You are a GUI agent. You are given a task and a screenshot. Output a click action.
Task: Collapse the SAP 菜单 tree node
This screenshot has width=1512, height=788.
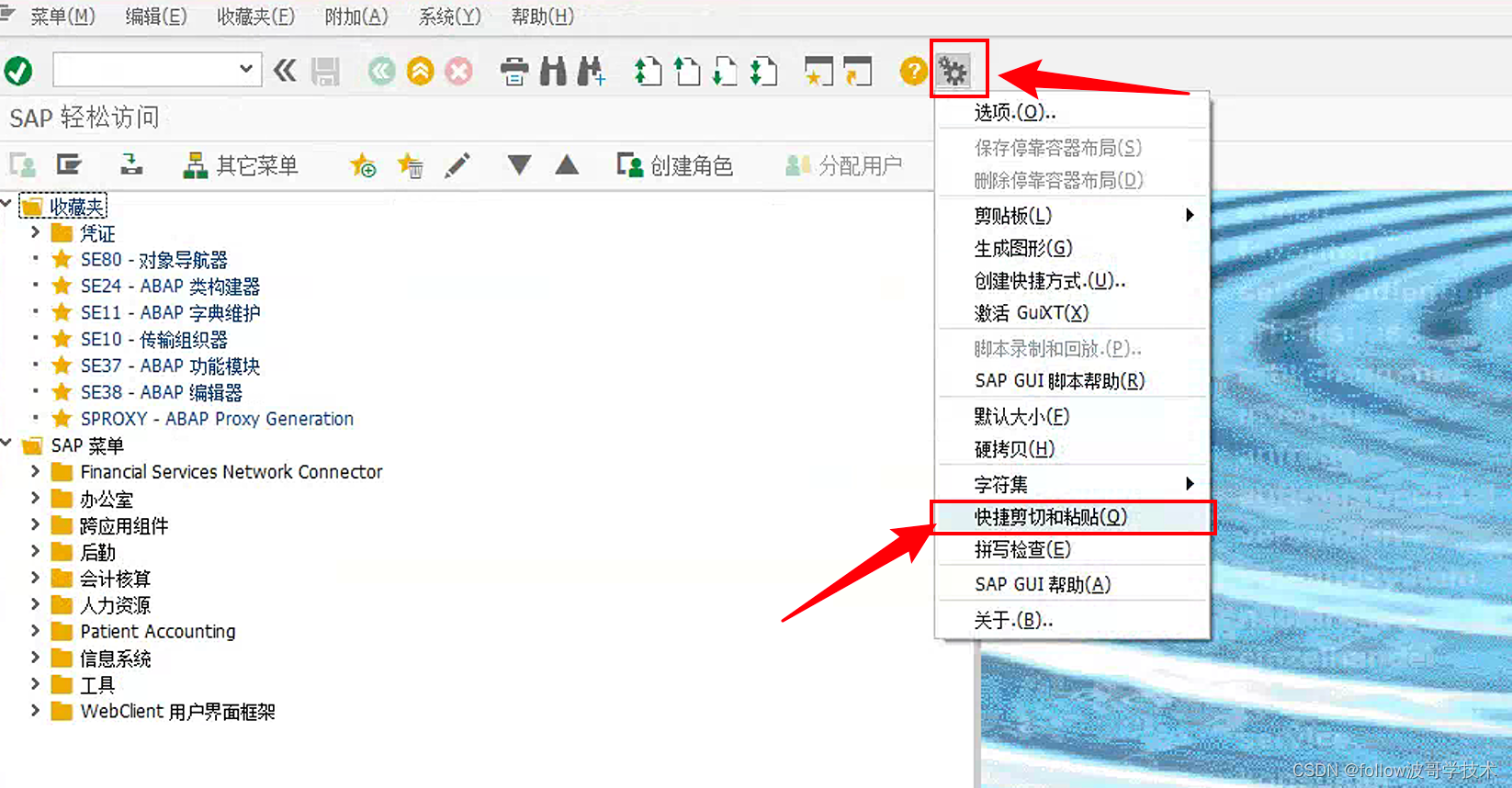click(6, 443)
